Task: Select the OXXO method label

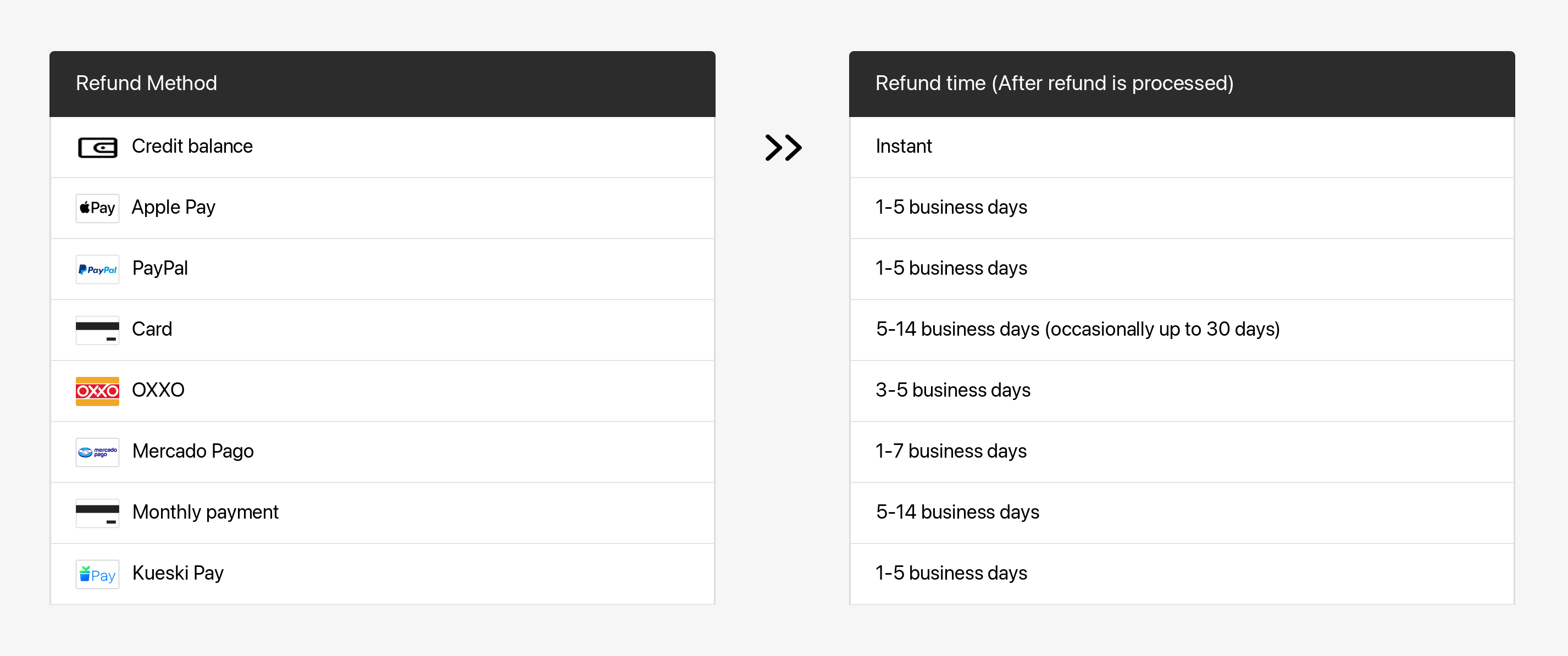Action: coord(158,390)
